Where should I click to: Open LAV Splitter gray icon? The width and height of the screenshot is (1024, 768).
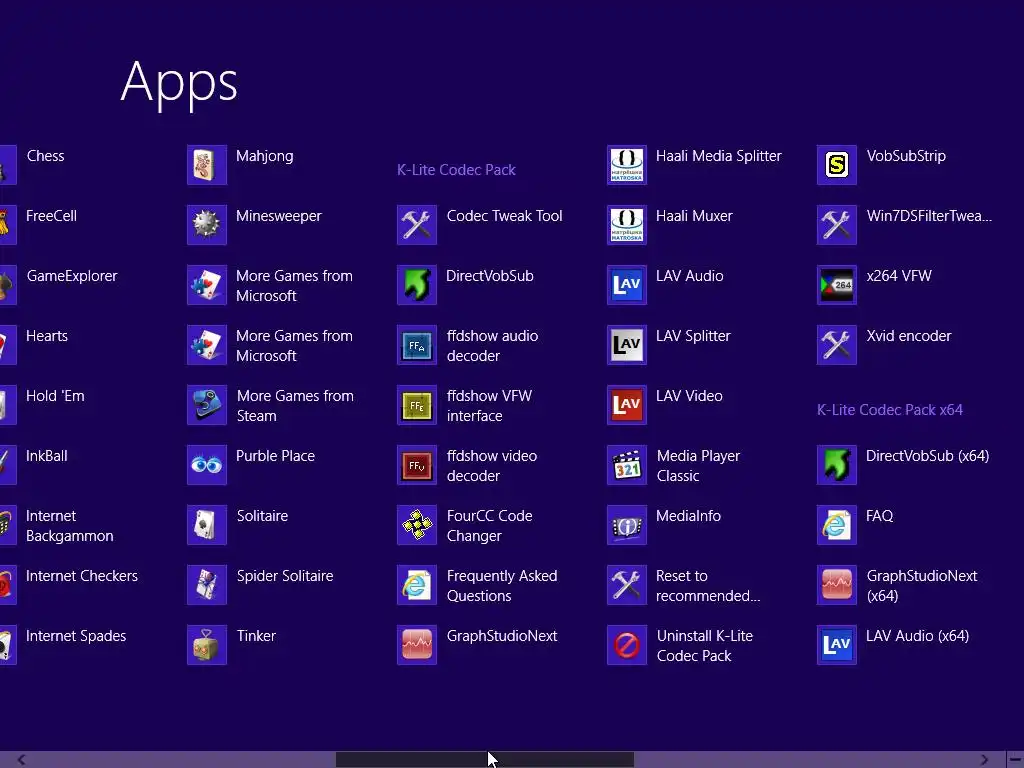(x=627, y=345)
